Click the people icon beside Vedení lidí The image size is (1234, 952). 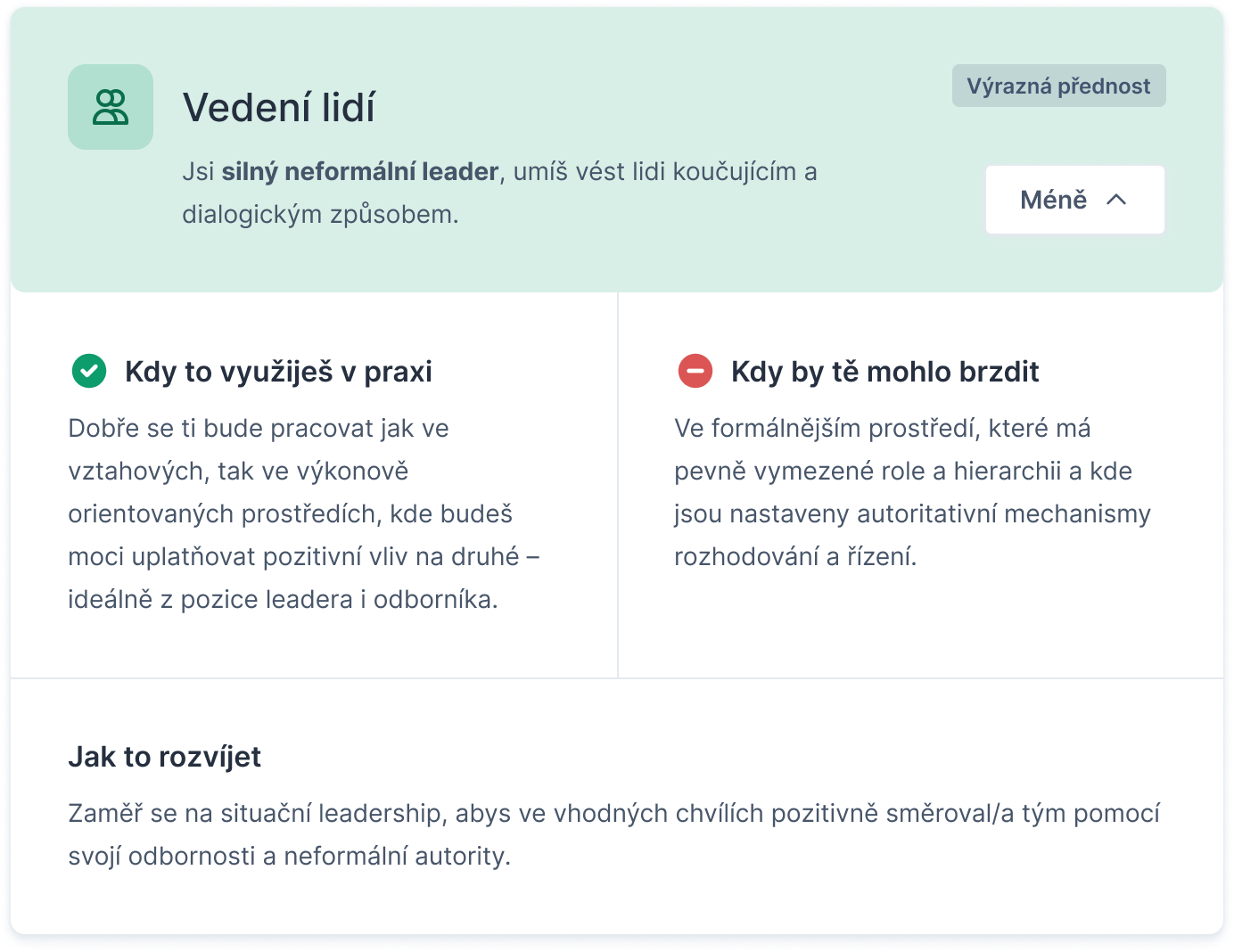[x=111, y=107]
